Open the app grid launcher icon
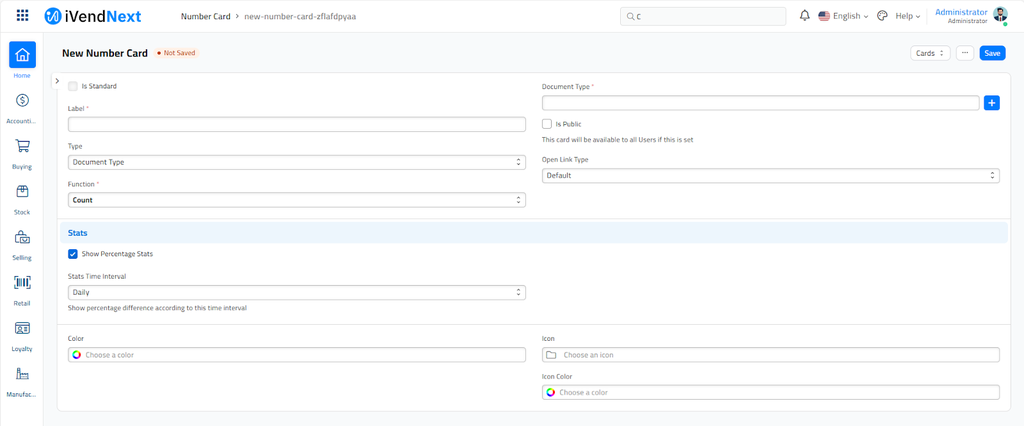 pos(23,16)
